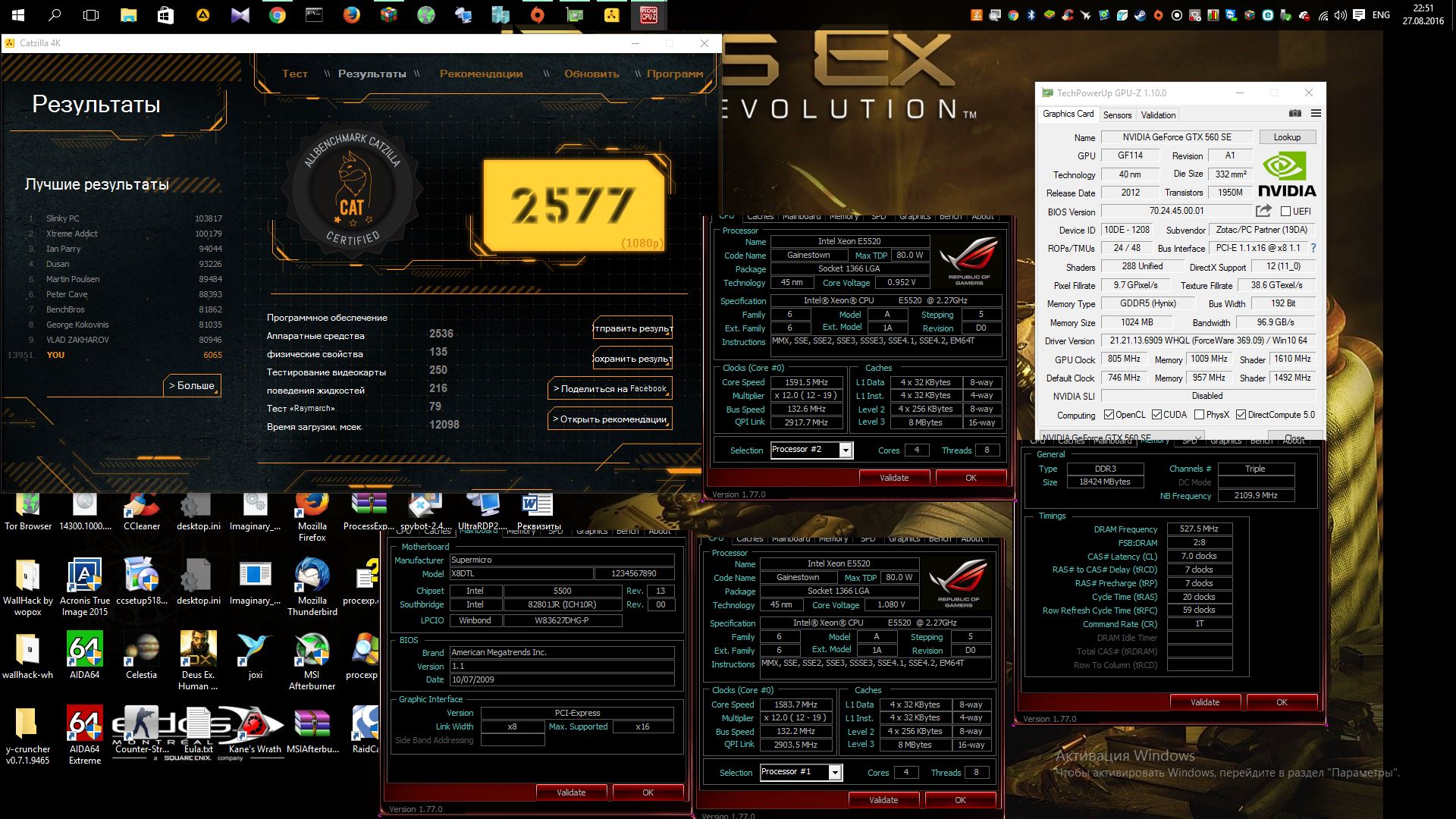This screenshot has height=819, width=1456.
Task: Click the Bluetooth tray icon
Action: pyautogui.click(x=1031, y=14)
